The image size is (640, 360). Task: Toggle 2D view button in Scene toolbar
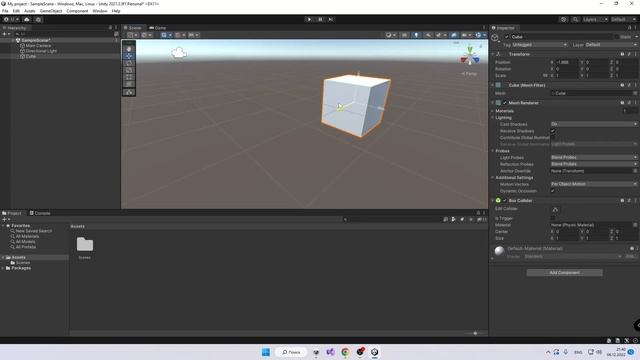tap(404, 35)
